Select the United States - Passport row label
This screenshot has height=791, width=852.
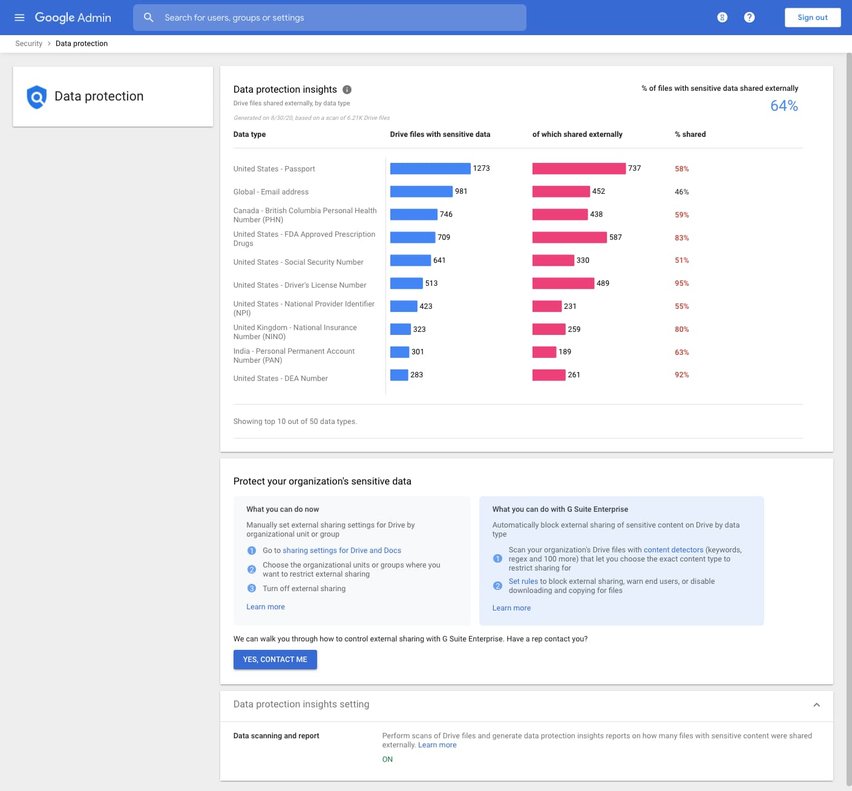pyautogui.click(x=274, y=169)
